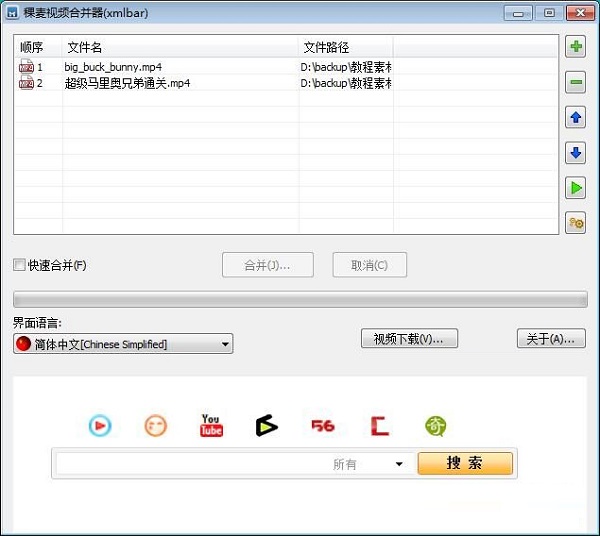
Task: Click the 取消(C) cancel button
Action: pyautogui.click(x=370, y=265)
